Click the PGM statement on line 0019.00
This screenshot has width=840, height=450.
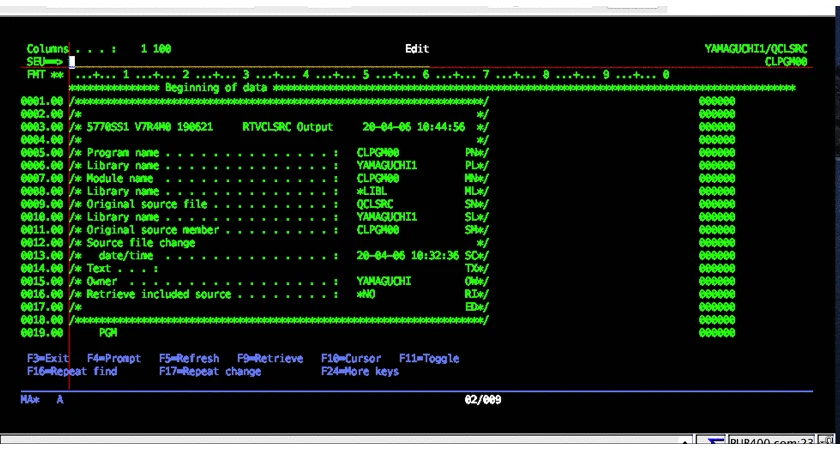[108, 333]
